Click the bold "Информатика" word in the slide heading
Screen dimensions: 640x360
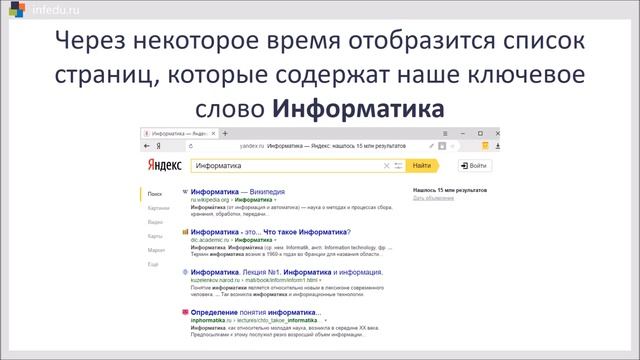tap(358, 109)
